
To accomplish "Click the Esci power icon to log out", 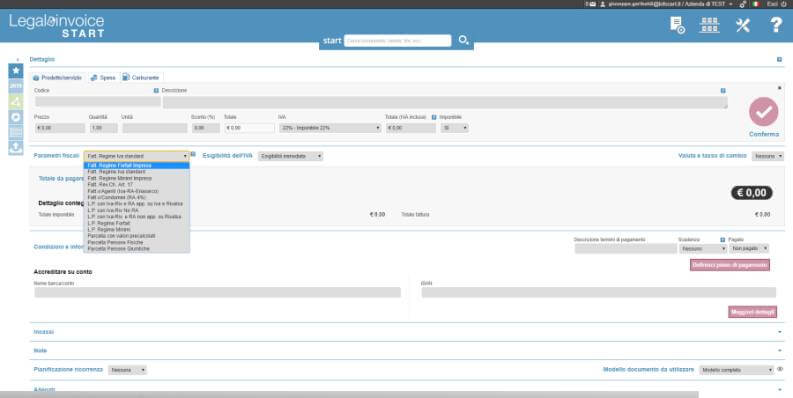I will (x=784, y=4).
